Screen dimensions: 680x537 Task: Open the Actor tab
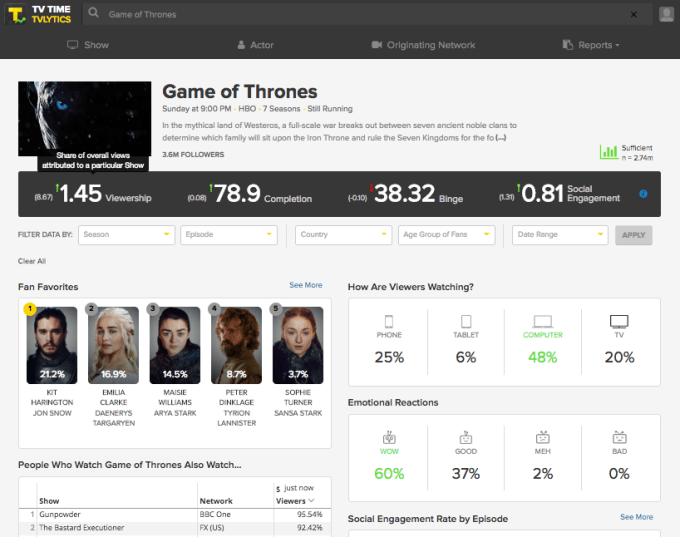pos(255,45)
